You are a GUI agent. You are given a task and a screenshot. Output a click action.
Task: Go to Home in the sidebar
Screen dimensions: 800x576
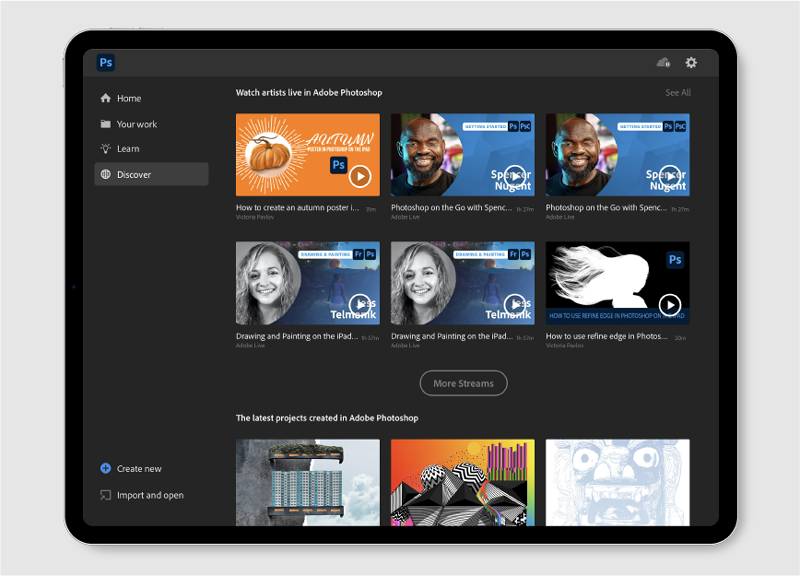click(151, 98)
